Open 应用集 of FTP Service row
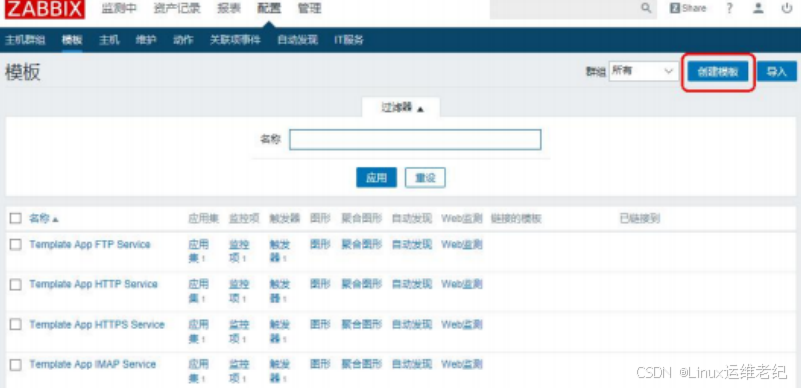The height and width of the screenshot is (388, 801). [198, 251]
